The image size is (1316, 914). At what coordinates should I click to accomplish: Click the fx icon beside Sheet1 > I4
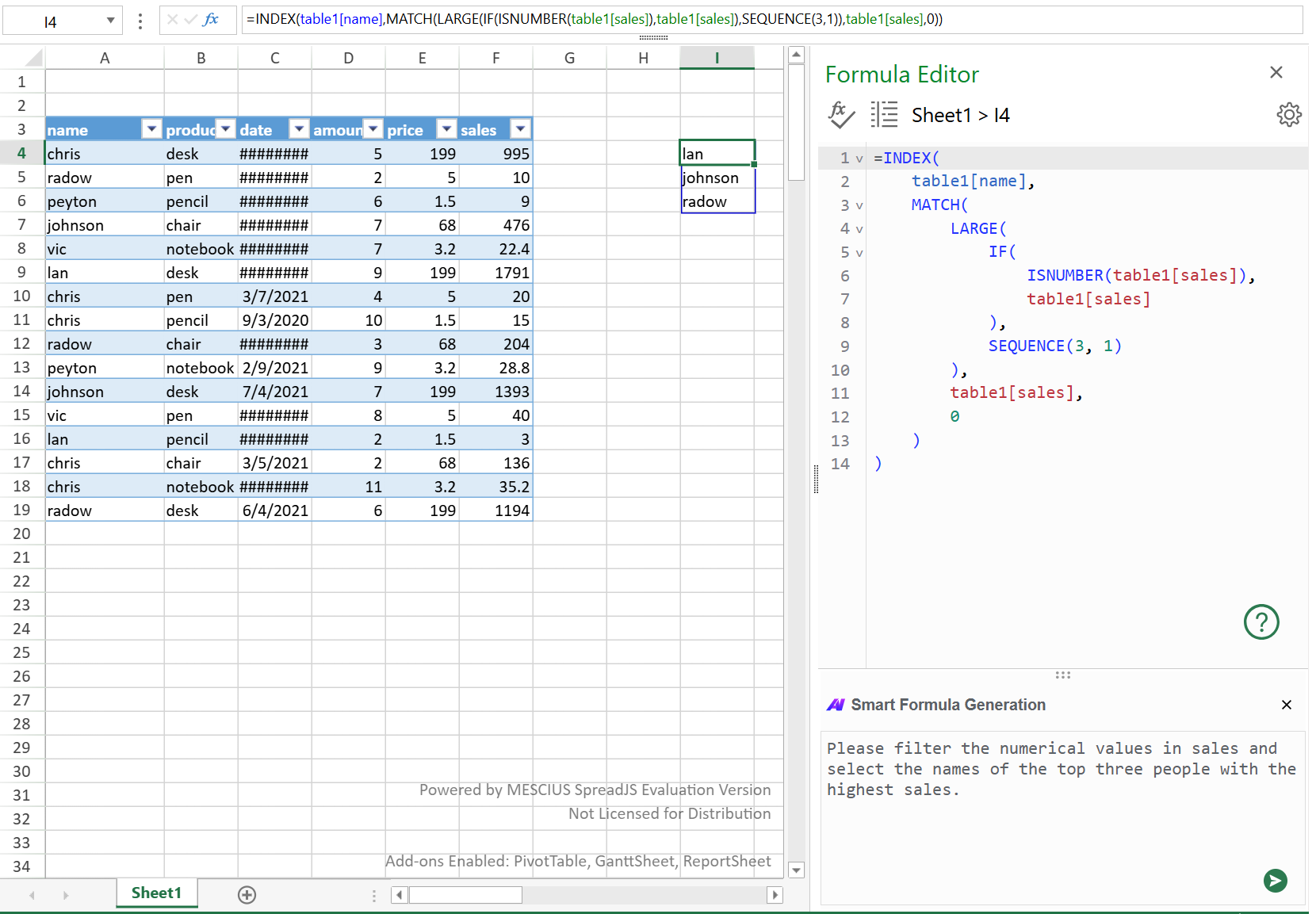(x=841, y=116)
